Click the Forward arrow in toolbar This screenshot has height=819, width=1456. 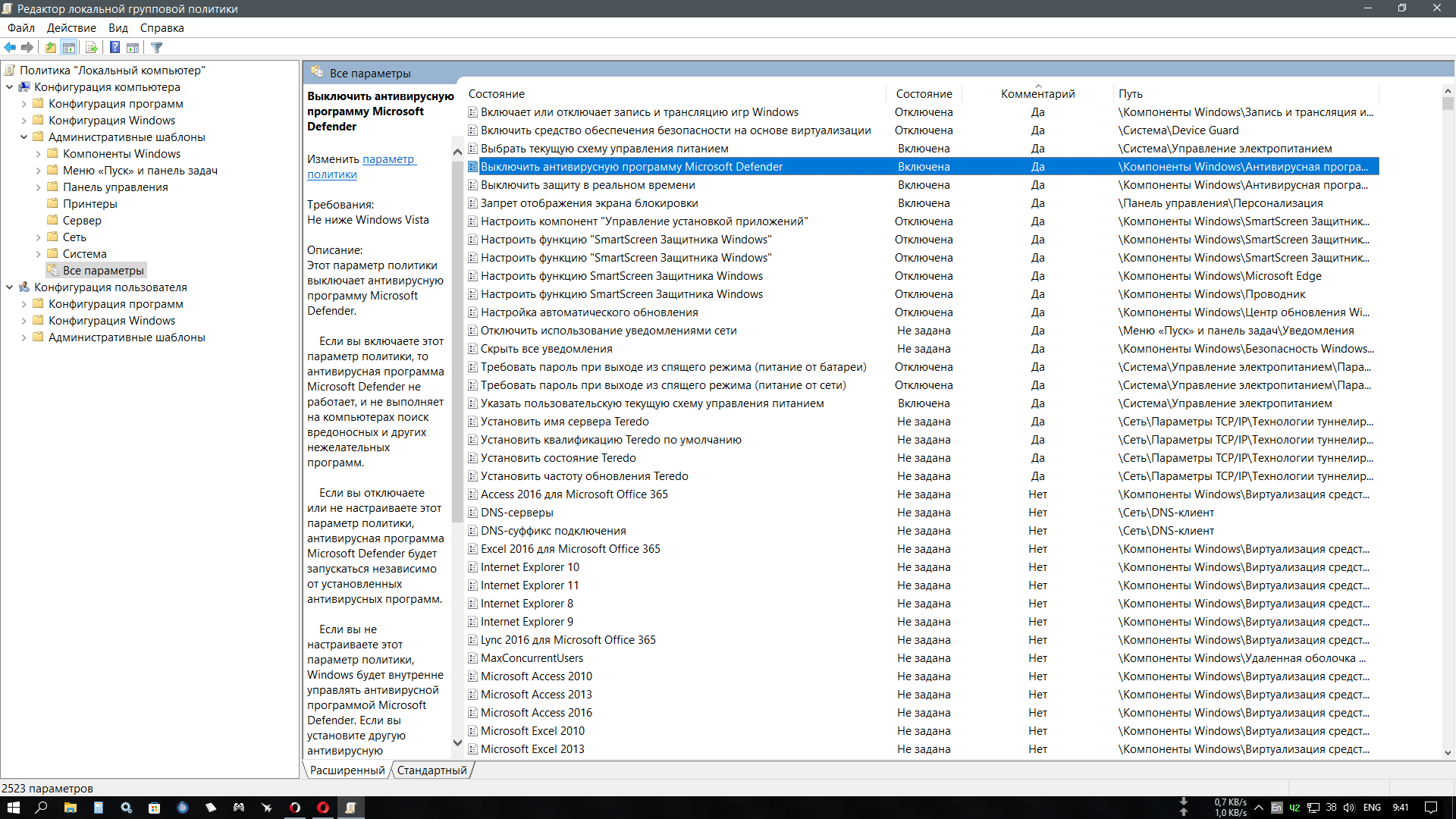tap(28, 48)
